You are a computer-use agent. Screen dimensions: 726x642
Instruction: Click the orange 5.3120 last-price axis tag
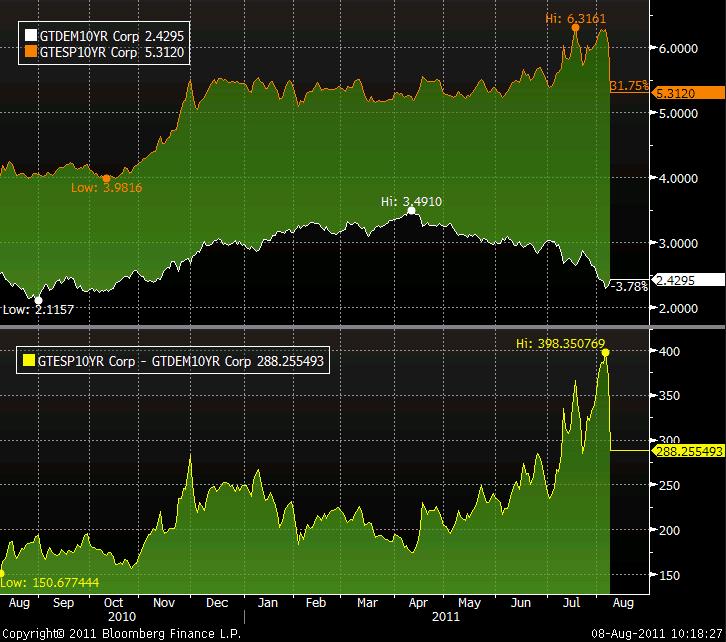[686, 93]
